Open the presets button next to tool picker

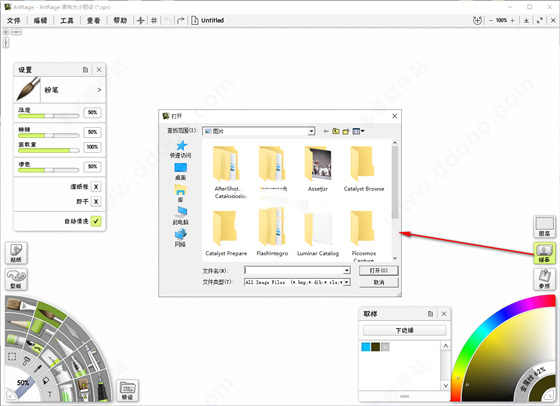click(128, 390)
